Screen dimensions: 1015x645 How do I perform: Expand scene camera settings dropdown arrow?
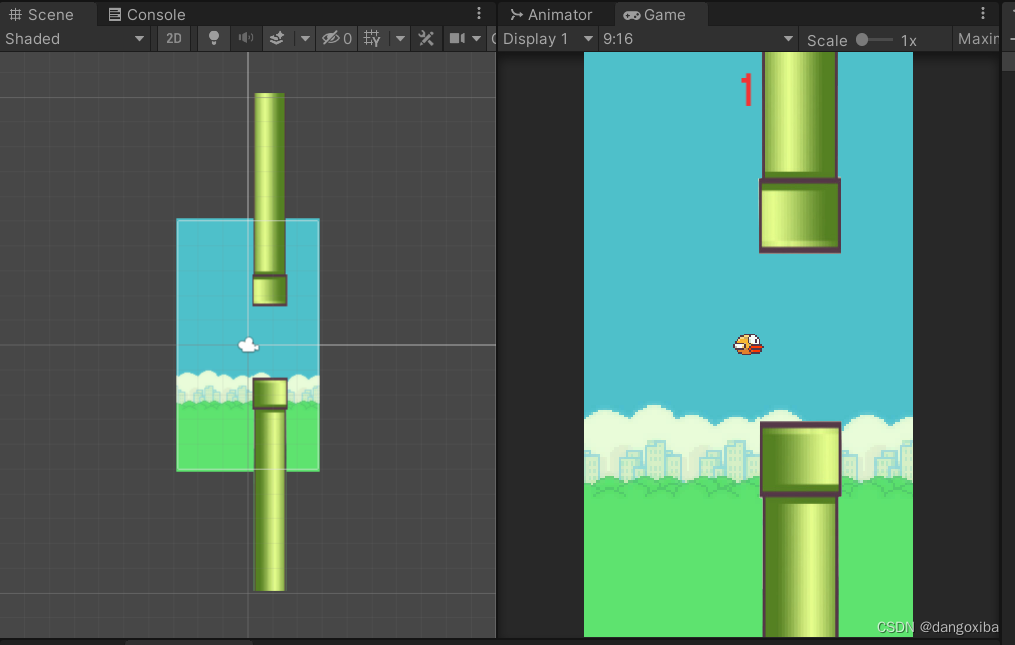(476, 39)
